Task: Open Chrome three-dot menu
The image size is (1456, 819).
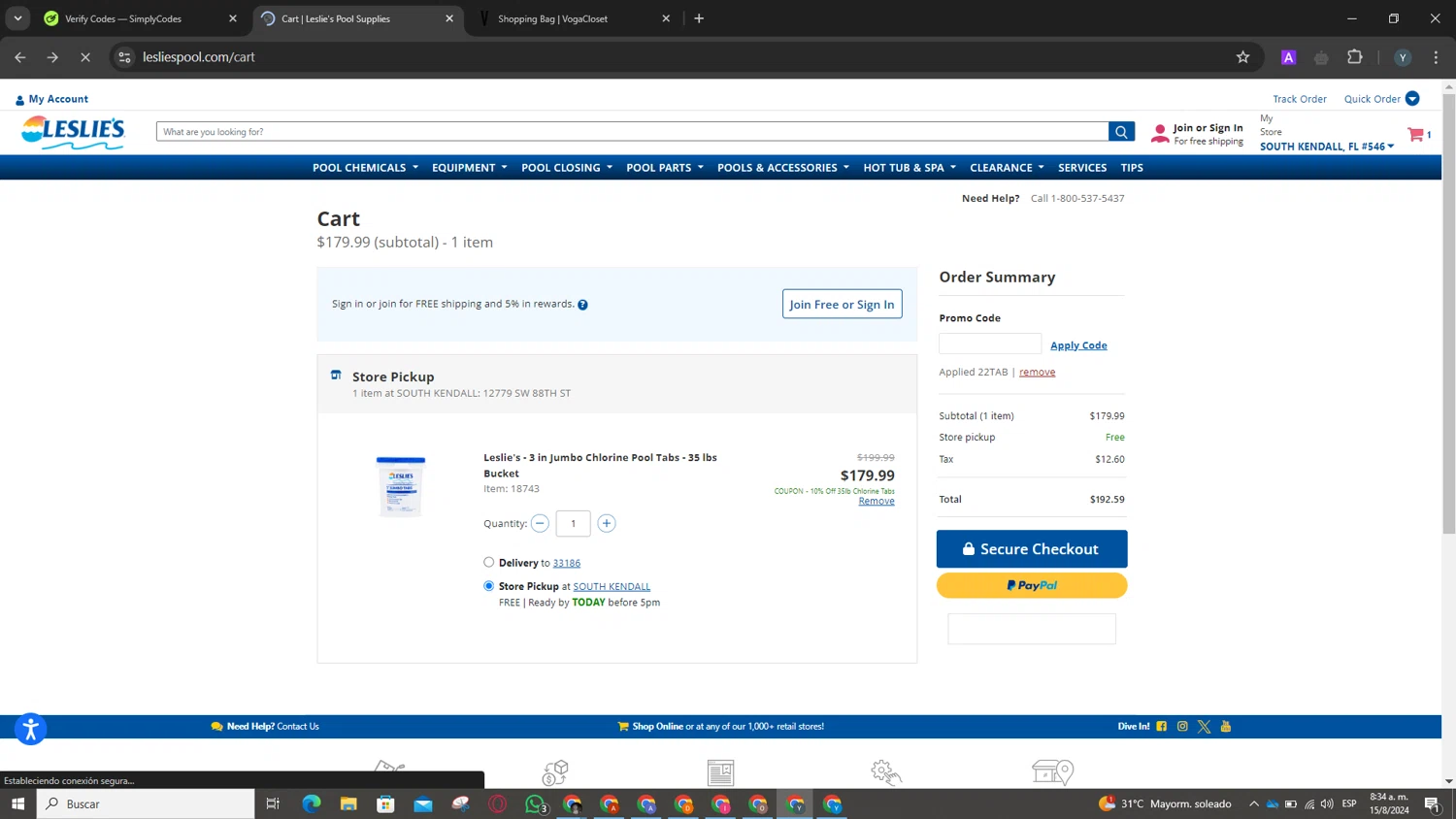Action: 1436,57
